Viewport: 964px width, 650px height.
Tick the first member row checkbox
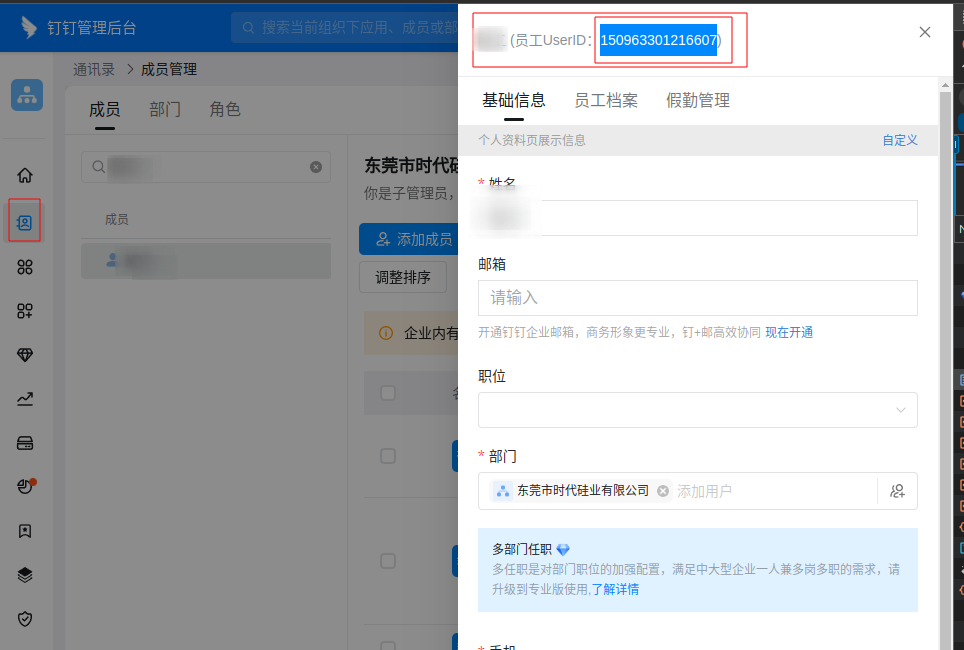[x=388, y=456]
